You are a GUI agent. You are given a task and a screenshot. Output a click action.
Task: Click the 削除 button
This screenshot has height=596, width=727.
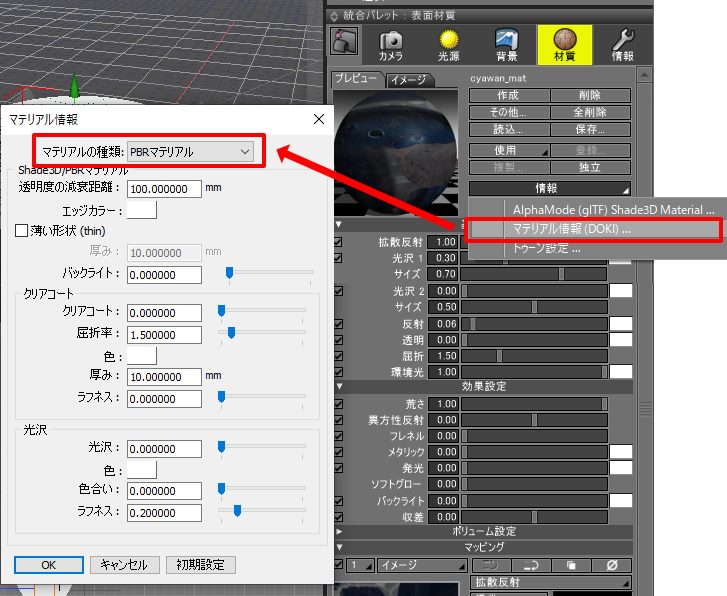pos(590,96)
